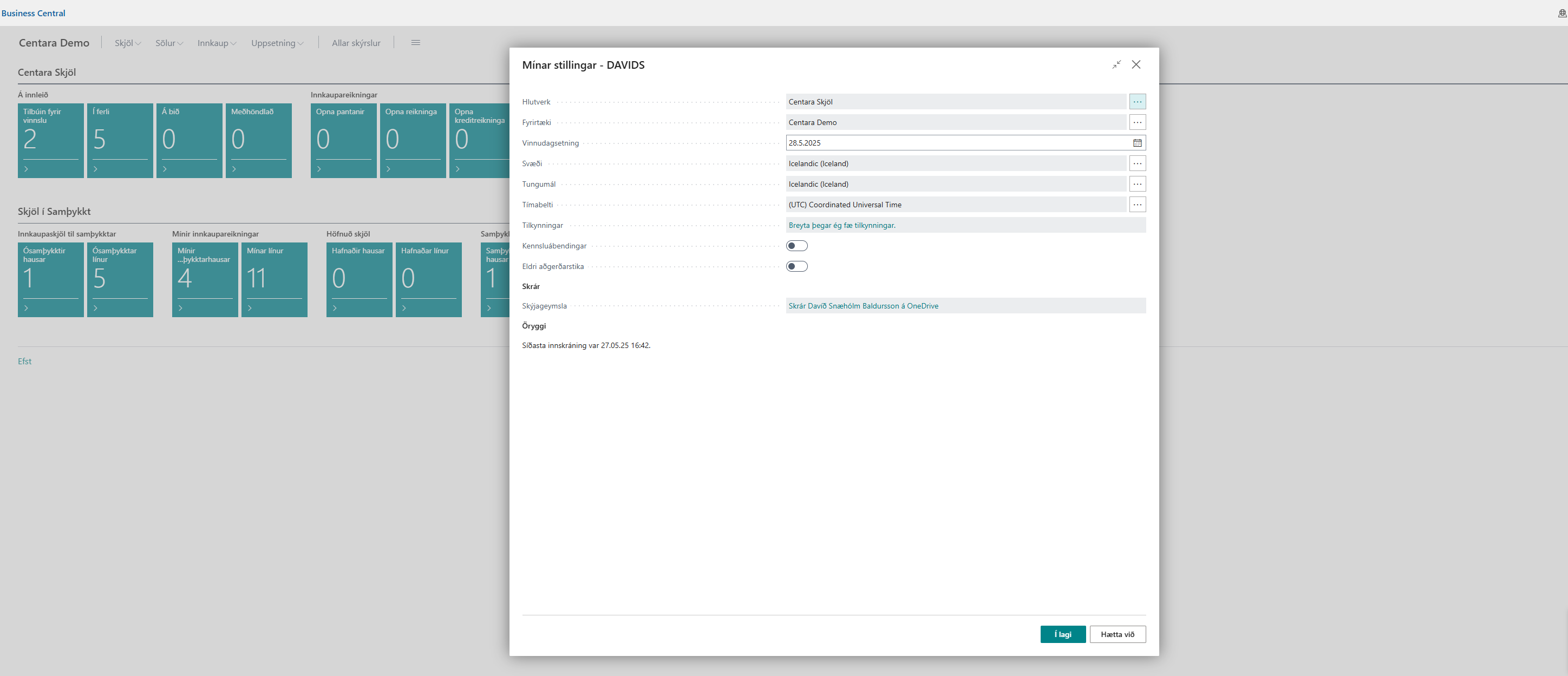Expand the Skjöl menu
Screen dimensions: 1568x676
[x=128, y=43]
